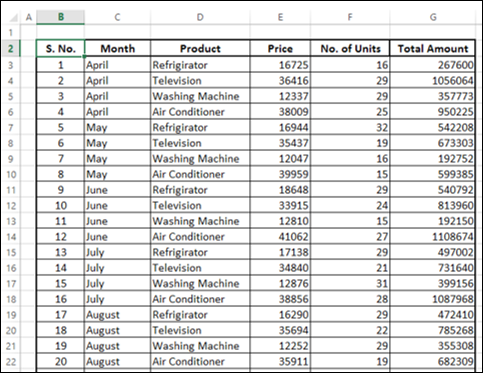
Task: Select row 2 header
Action: pos(10,48)
